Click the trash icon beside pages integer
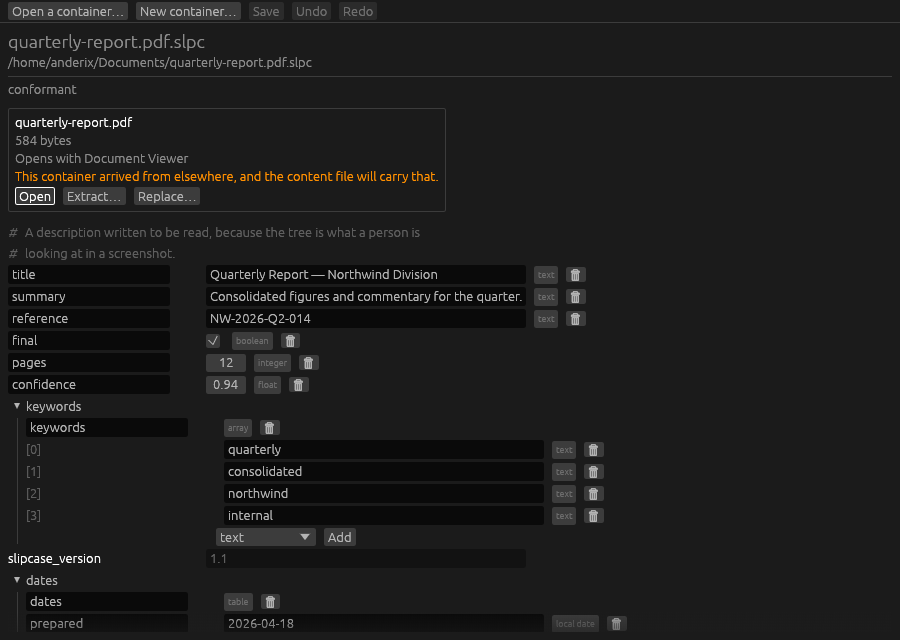This screenshot has width=900, height=640. [308, 363]
